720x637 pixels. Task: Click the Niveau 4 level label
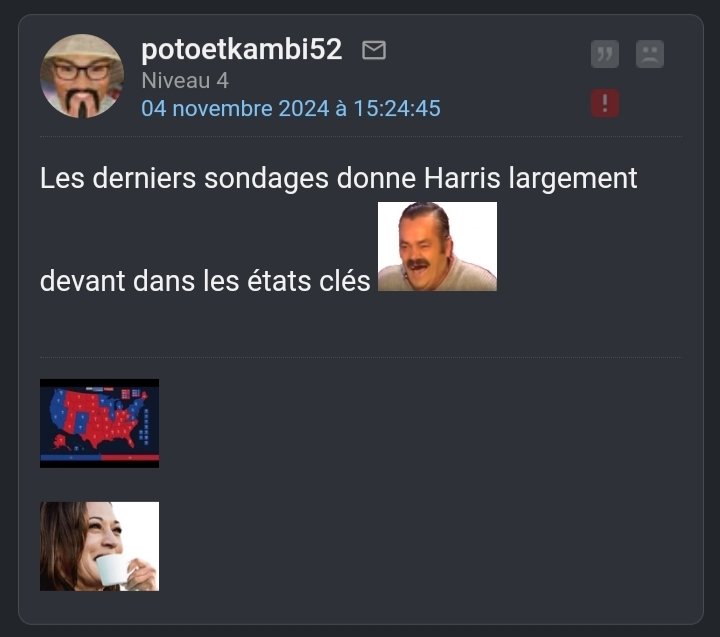[185, 81]
